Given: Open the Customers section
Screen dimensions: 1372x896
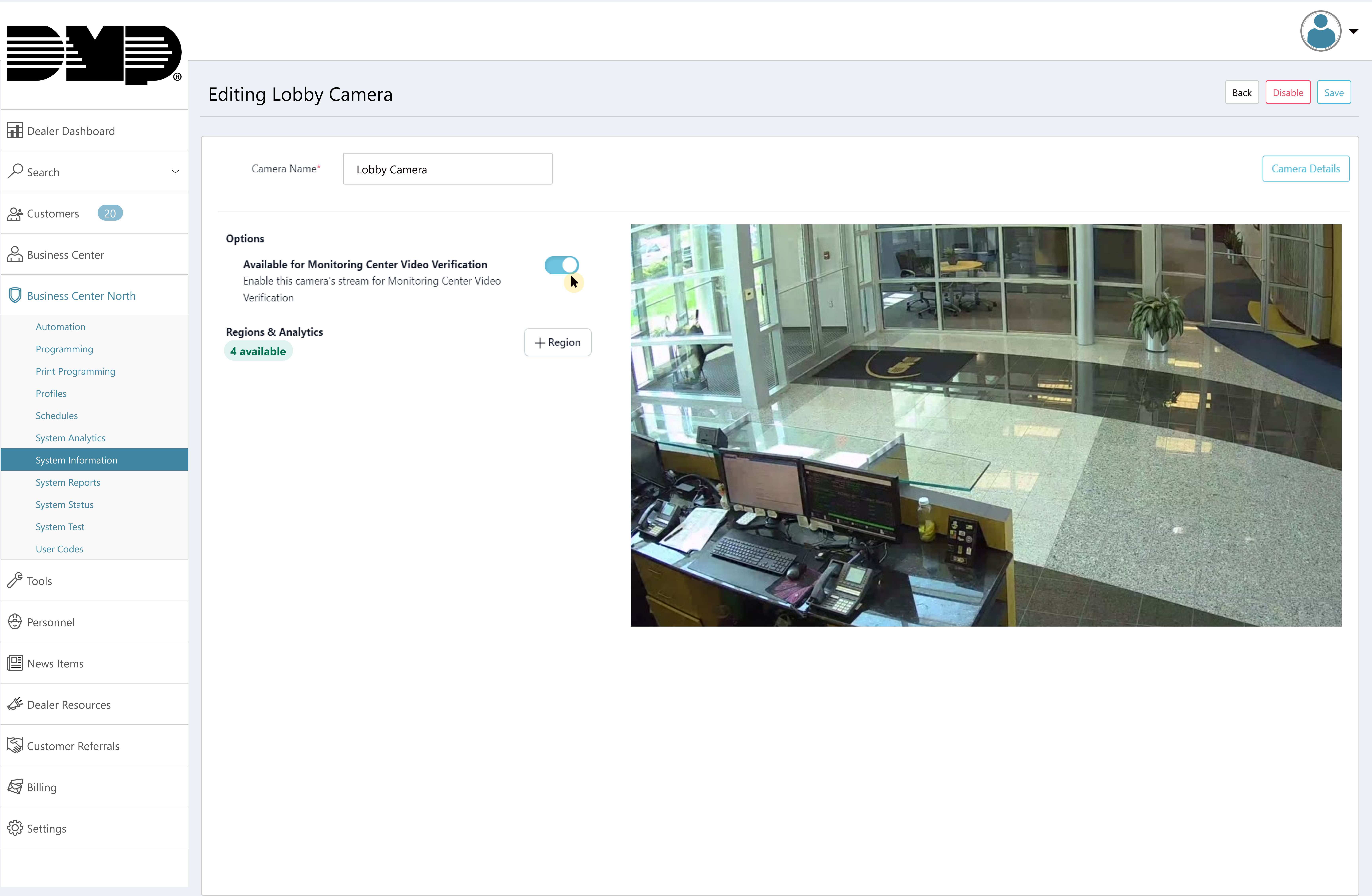Looking at the screenshot, I should click(94, 213).
